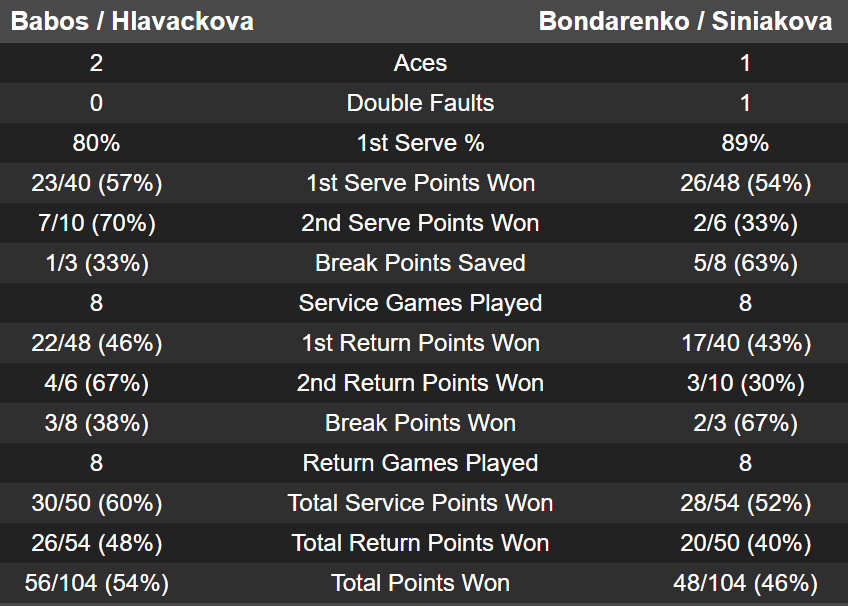Screen dimensions: 848x606
Task: Click the 5/8 (63%) break points saved value
Action: (x=745, y=263)
